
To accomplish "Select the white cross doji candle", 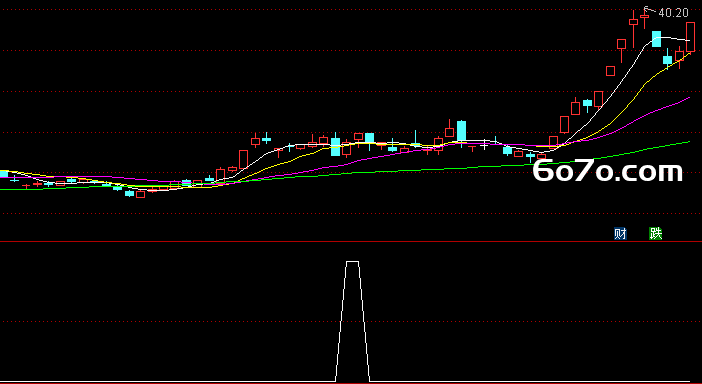I will coord(484,145).
